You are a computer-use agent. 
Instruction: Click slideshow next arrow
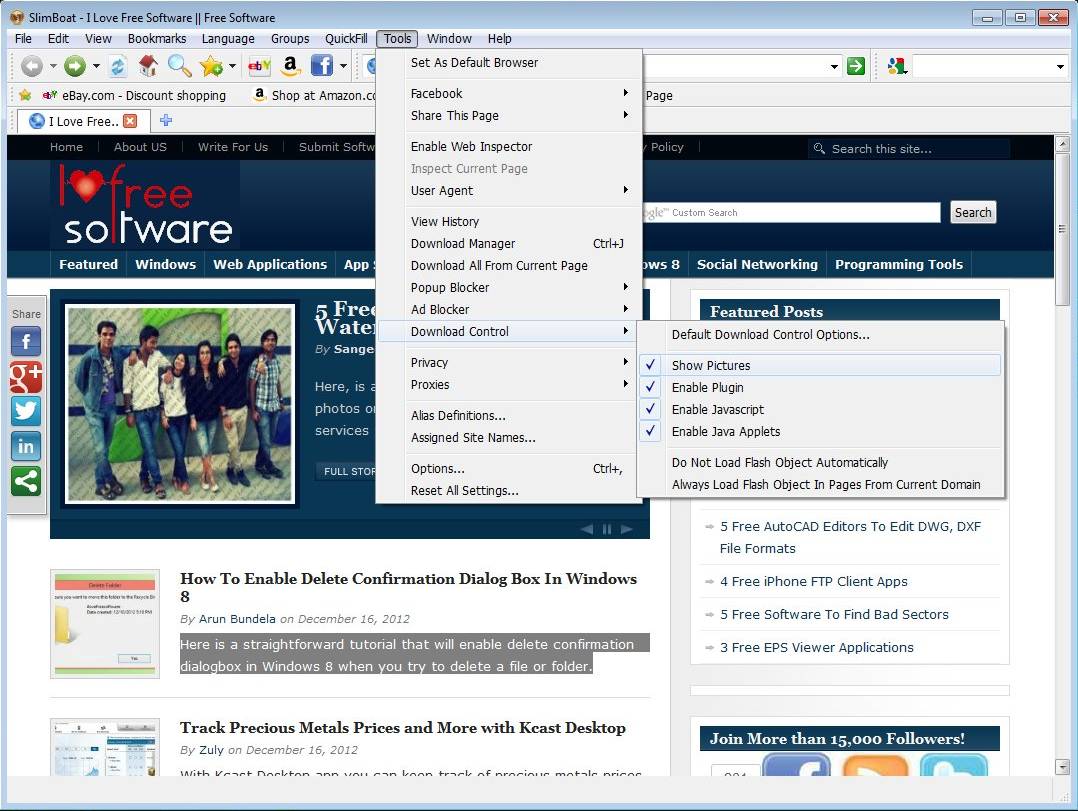[626, 529]
